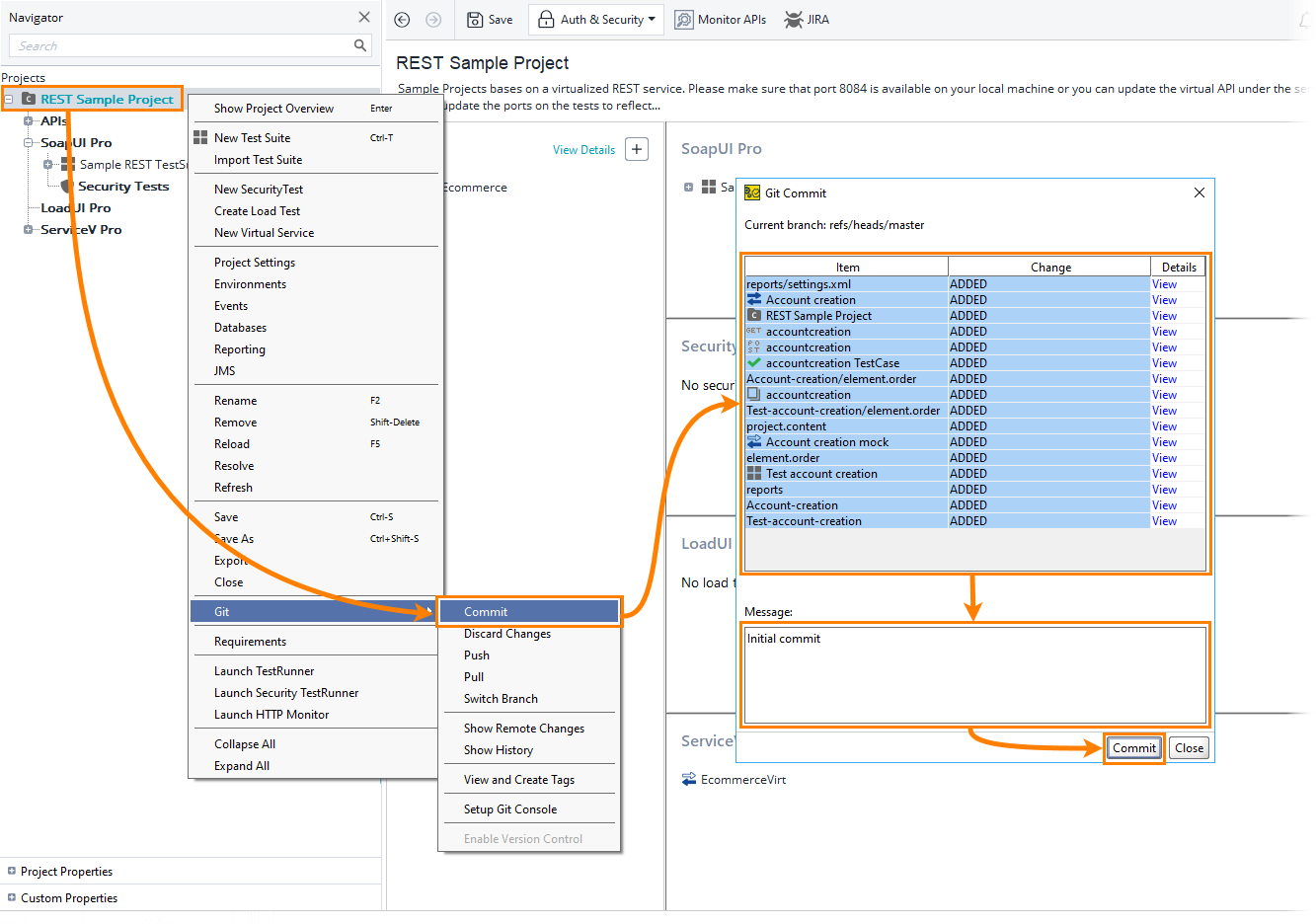Select Pull in Git submenu
The image size is (1316, 924).
tap(529, 677)
